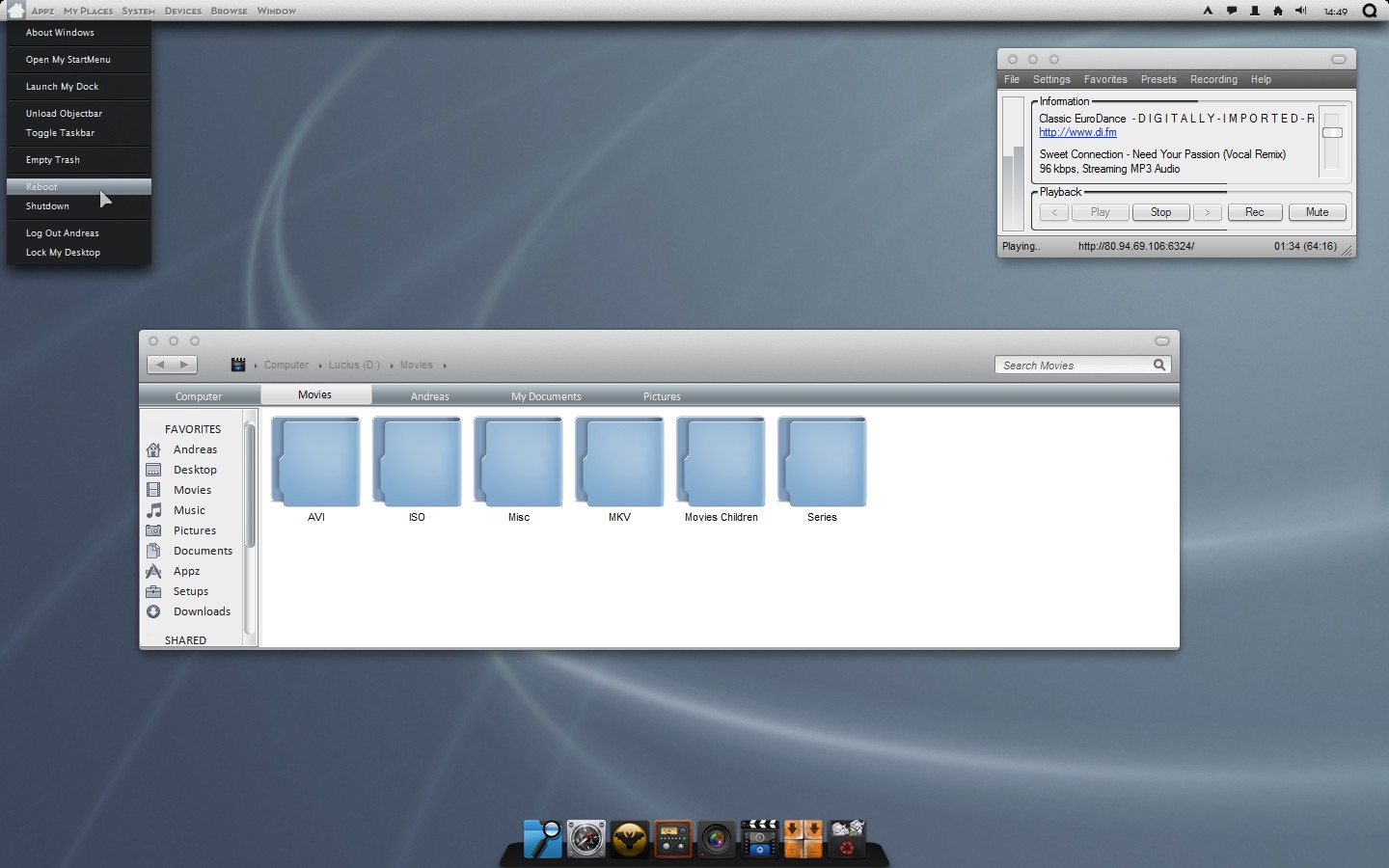Stop the radio stream playback
1389x868 pixels.
pyautogui.click(x=1160, y=212)
